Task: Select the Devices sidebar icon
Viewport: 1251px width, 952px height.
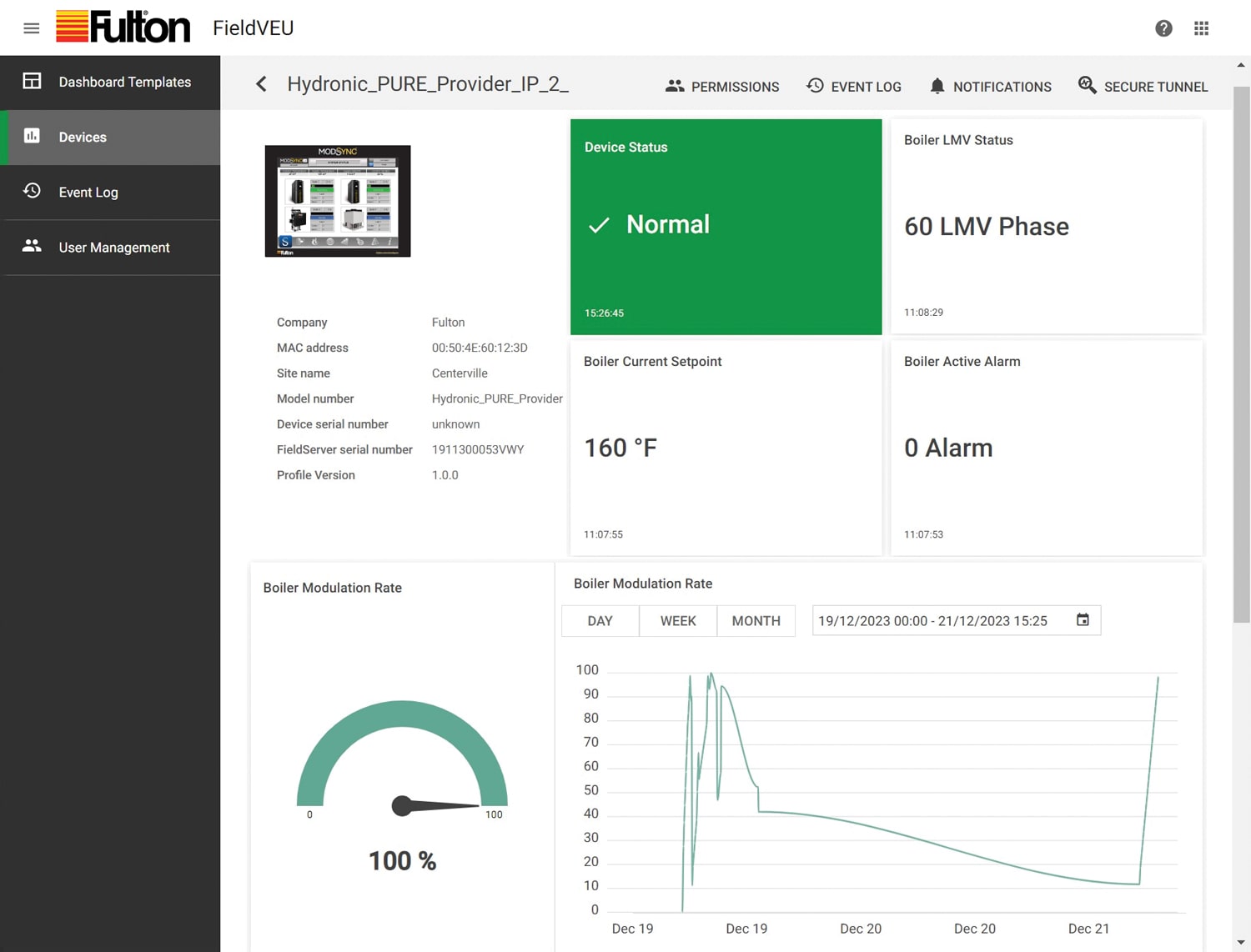Action: click(x=32, y=137)
